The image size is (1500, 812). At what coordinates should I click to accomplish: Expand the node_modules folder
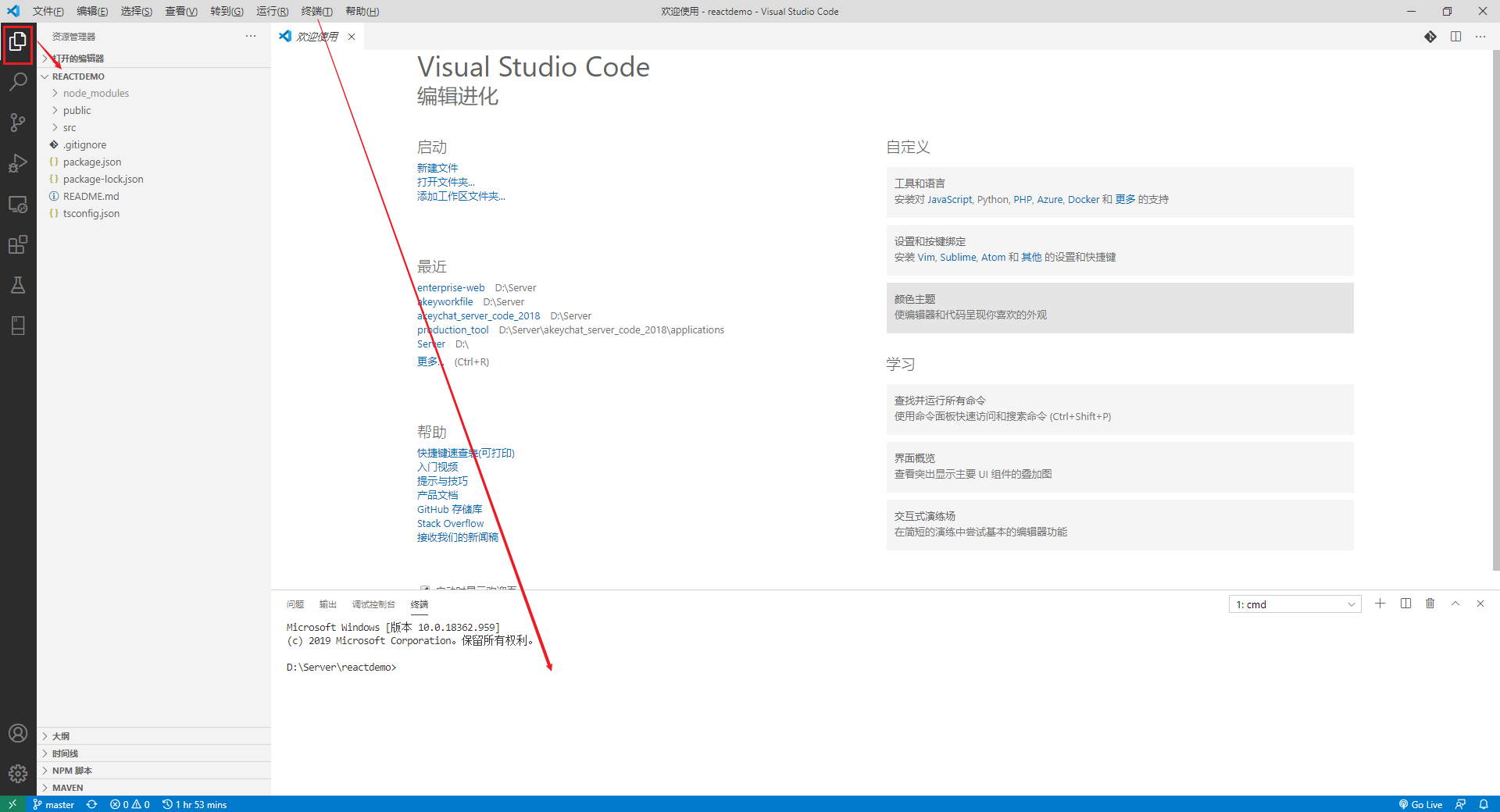95,93
